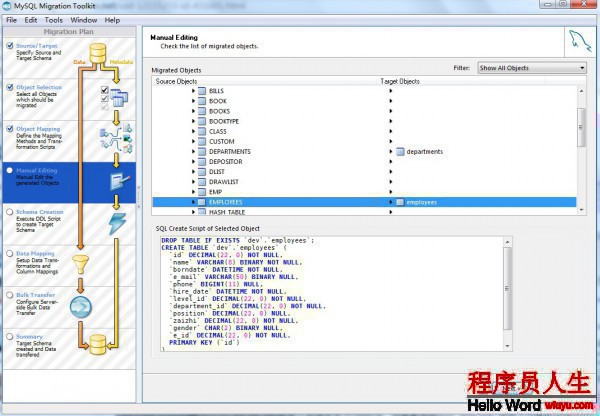Open the Show All Objects filter dropdown
Screen dimensions: 600x416
point(532,68)
